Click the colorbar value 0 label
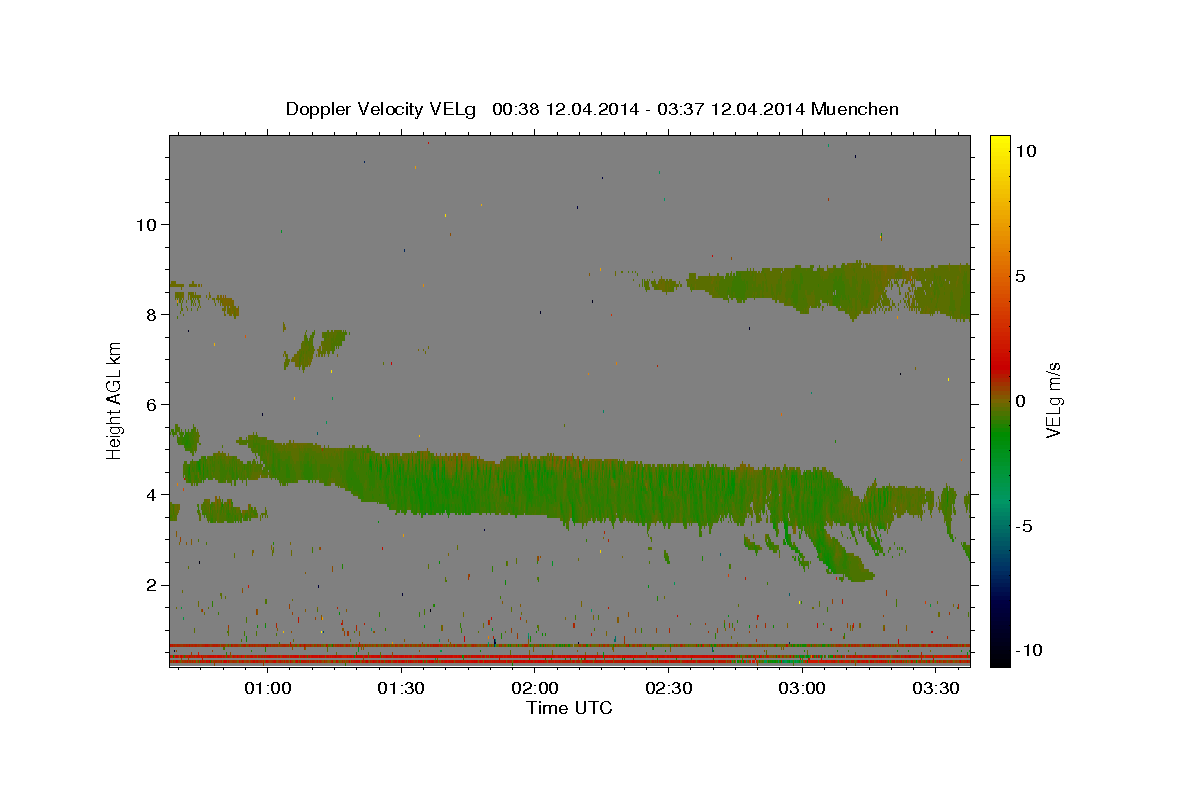The height and width of the screenshot is (800, 1200). click(x=1020, y=400)
